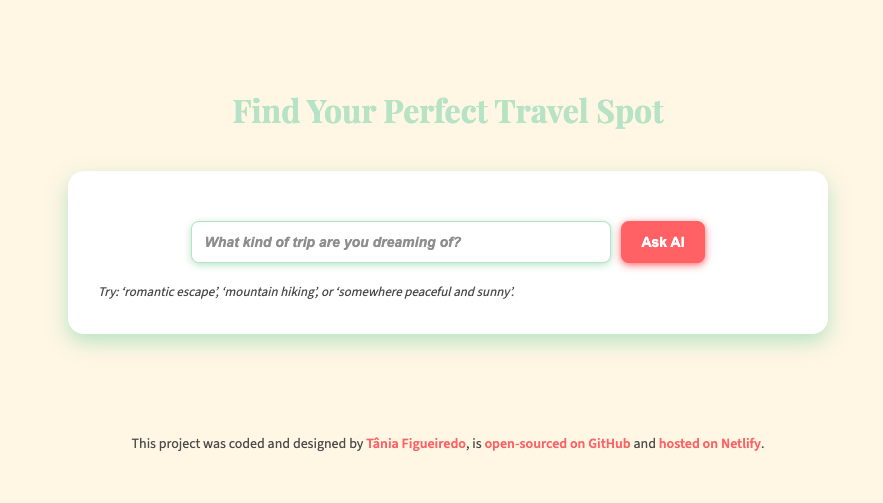Click the 'Try:' label in the hint
The width and height of the screenshot is (883, 503).
click(109, 292)
